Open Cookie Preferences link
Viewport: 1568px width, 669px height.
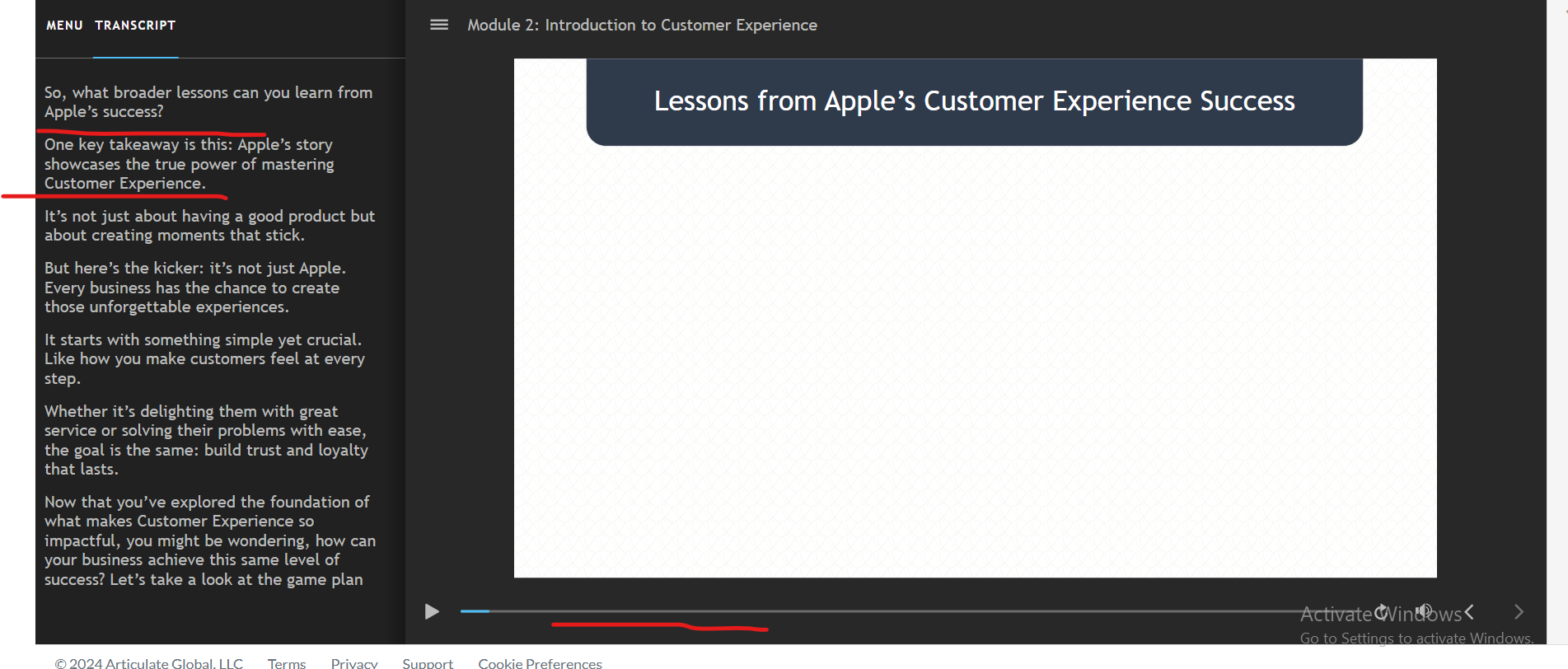540,662
